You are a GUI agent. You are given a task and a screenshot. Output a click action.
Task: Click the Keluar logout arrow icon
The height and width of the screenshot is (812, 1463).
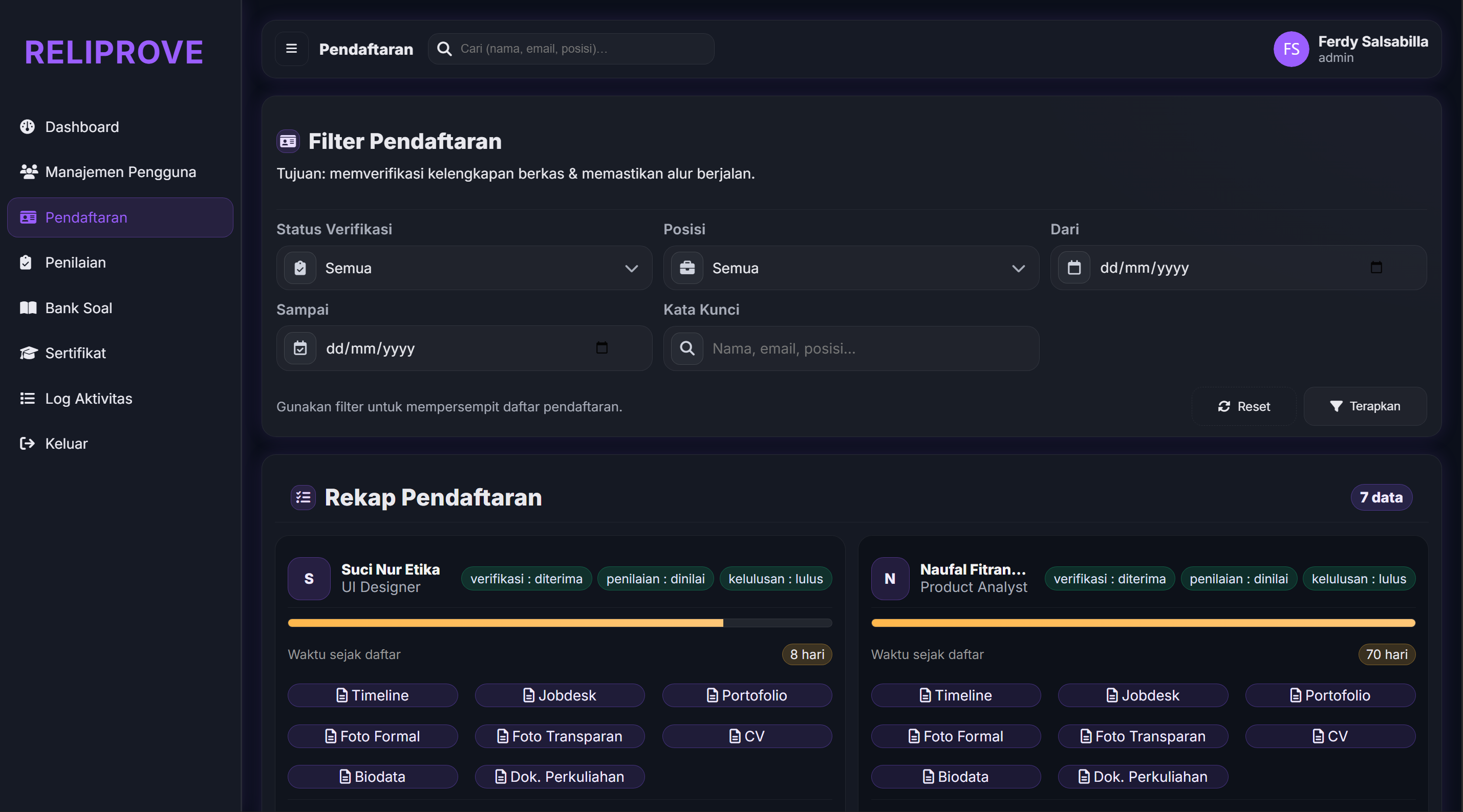pyautogui.click(x=27, y=444)
